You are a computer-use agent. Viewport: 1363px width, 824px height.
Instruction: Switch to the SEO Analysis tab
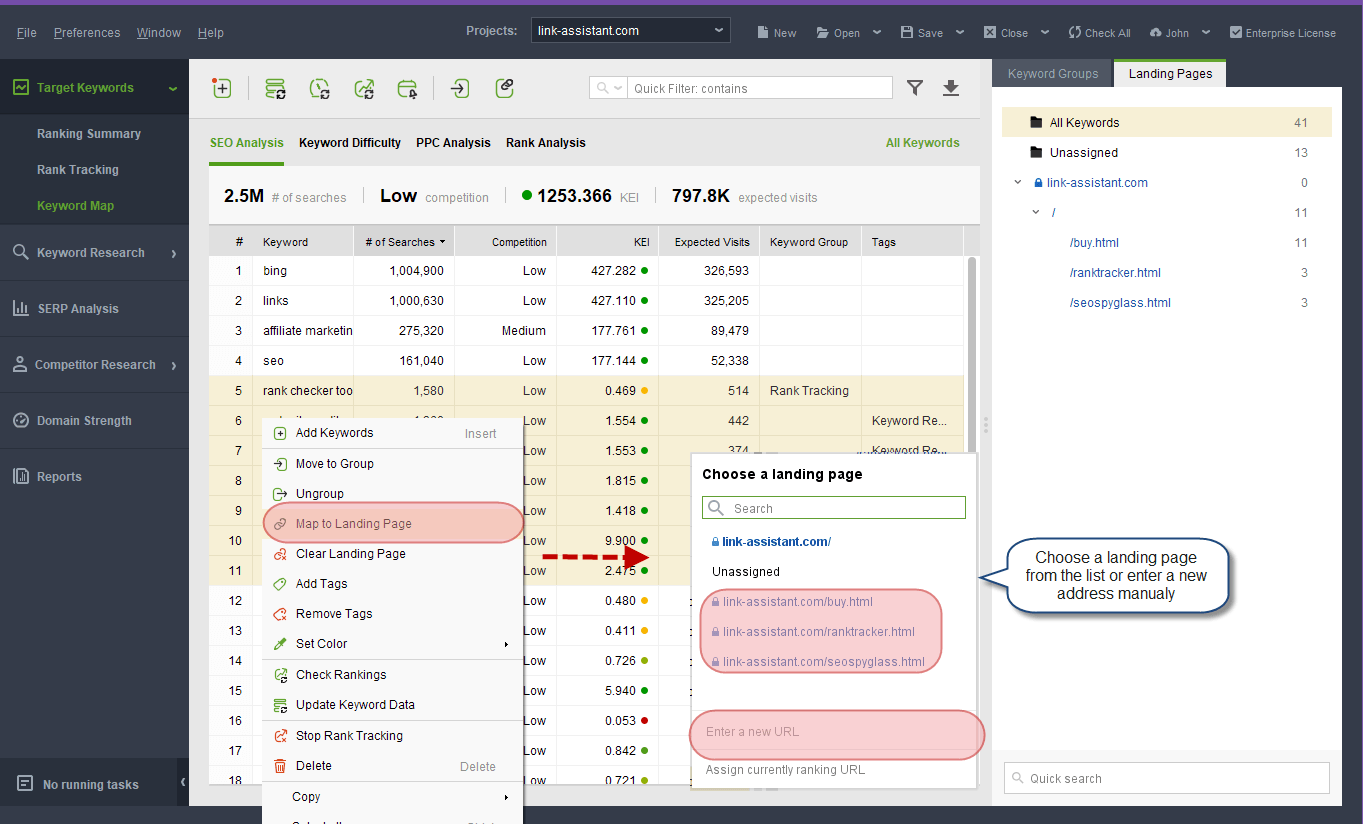pyautogui.click(x=247, y=143)
